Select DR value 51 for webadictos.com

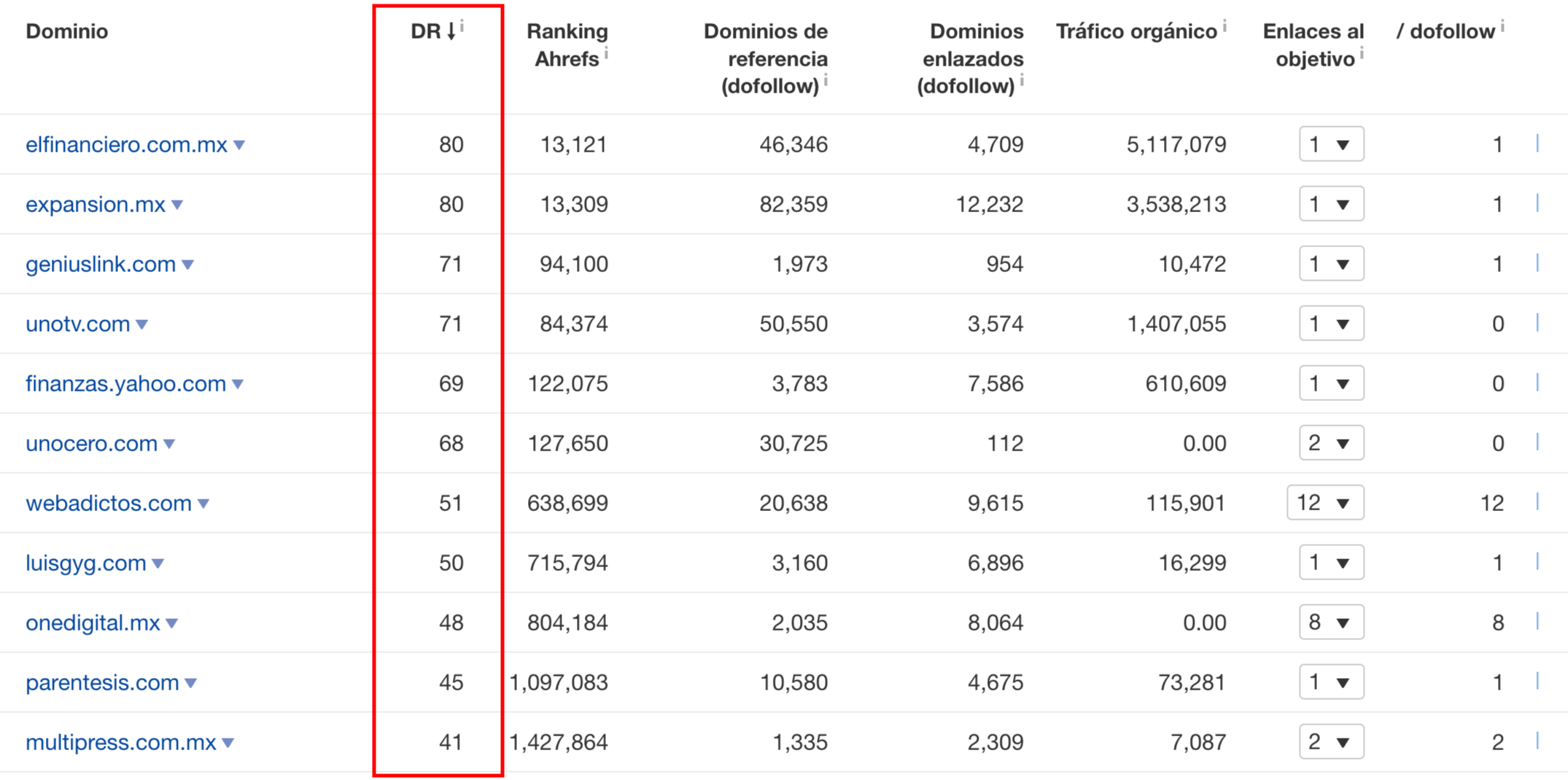(451, 503)
